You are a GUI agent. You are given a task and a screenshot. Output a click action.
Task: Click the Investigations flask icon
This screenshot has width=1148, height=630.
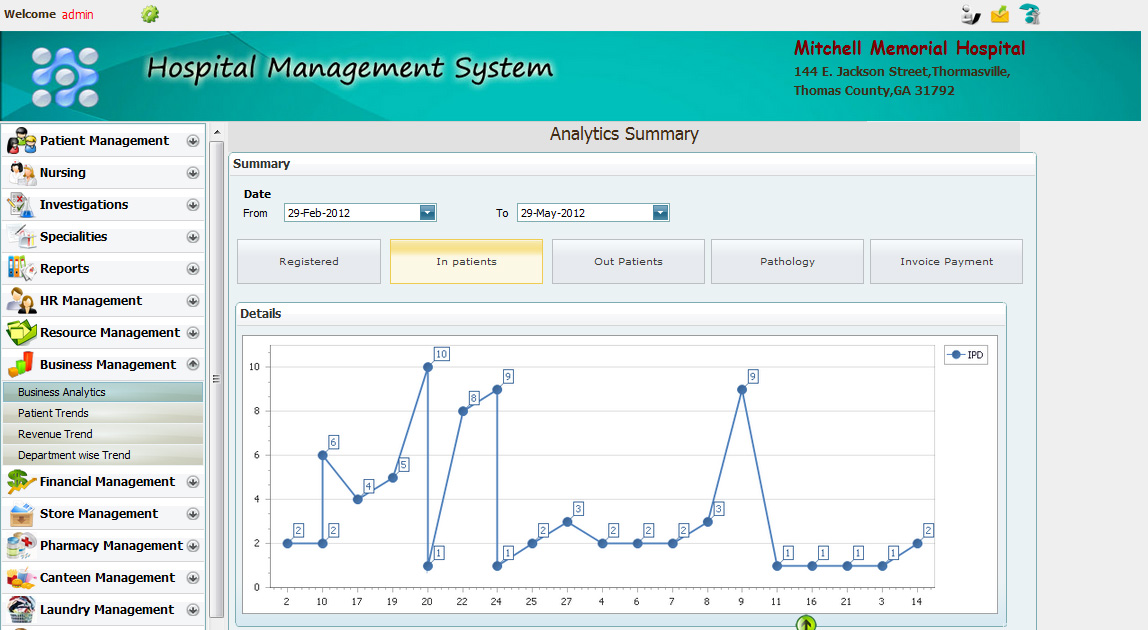(x=22, y=206)
